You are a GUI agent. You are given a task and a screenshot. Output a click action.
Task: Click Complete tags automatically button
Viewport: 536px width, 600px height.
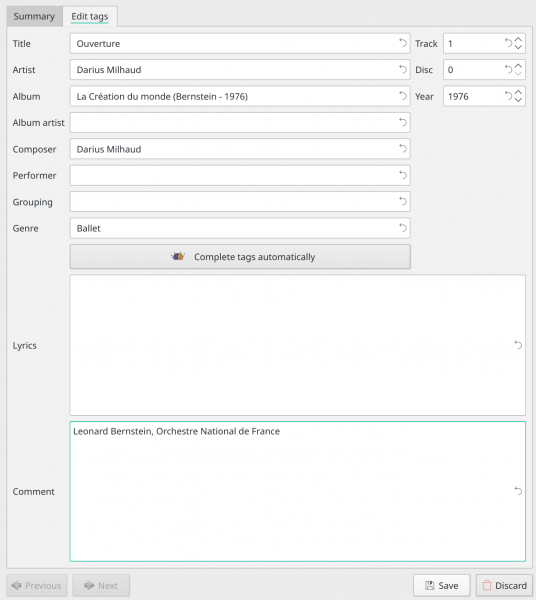(240, 257)
